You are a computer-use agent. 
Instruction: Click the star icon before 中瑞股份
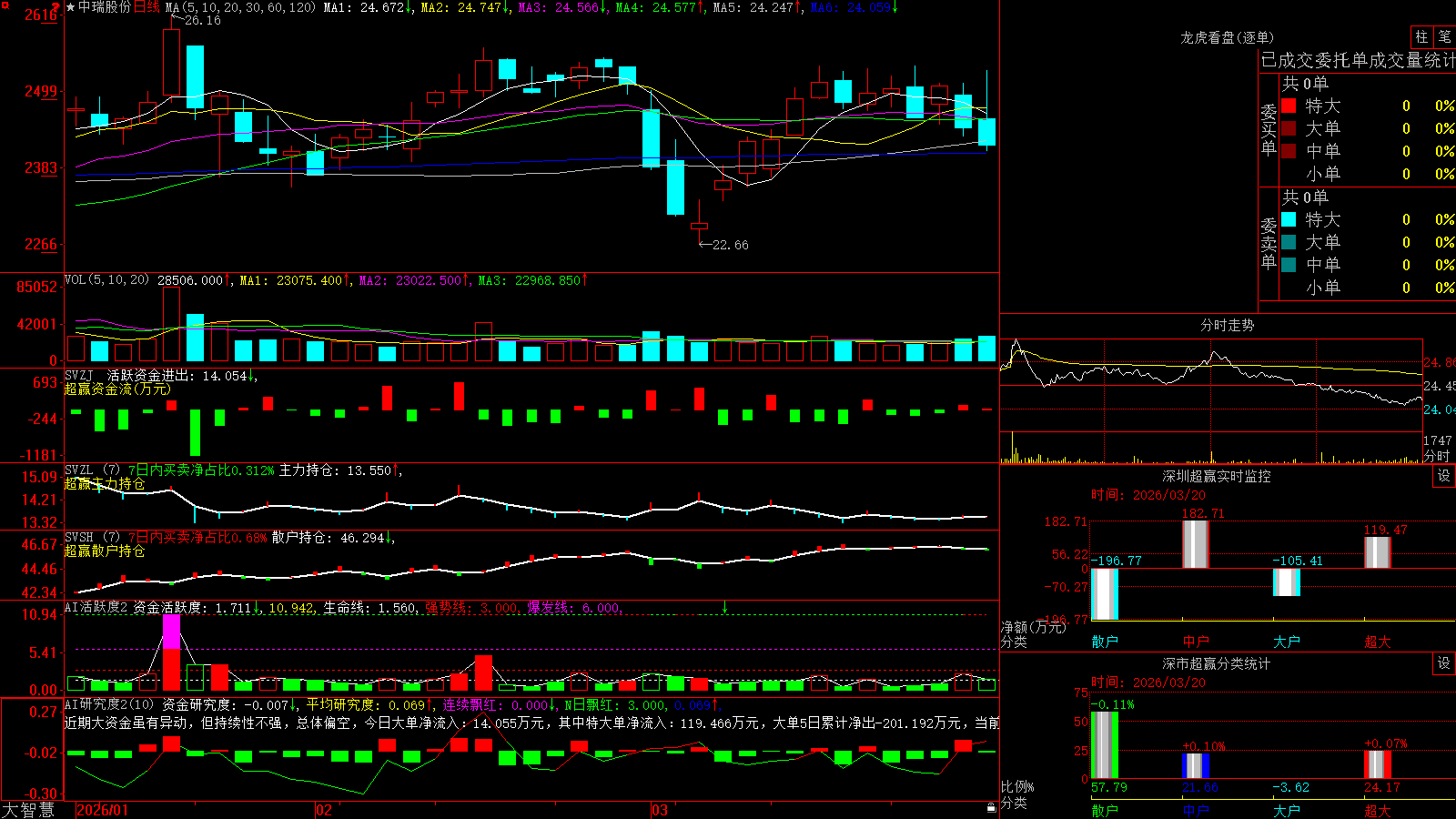point(70,7)
